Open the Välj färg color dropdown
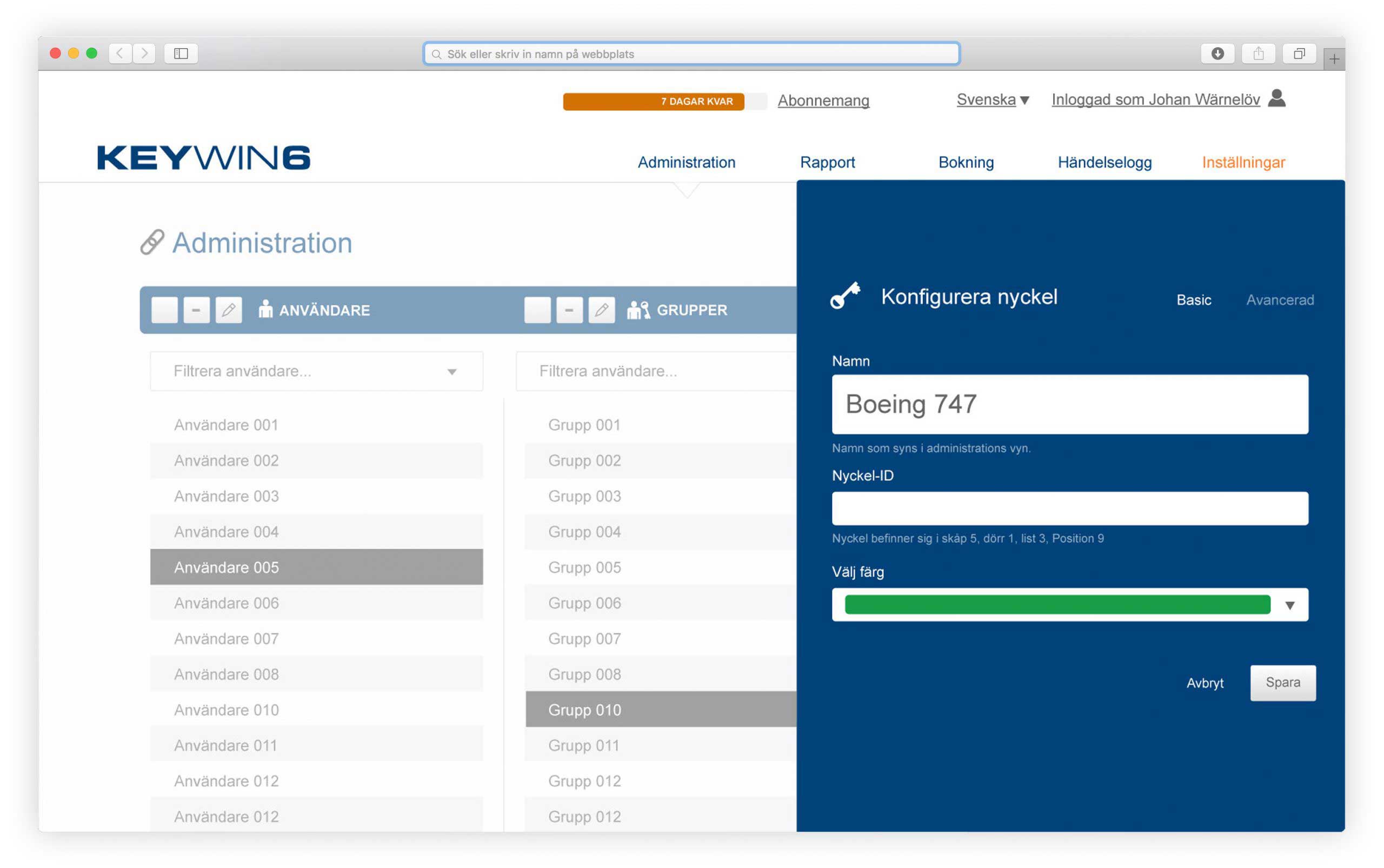This screenshot has height=868, width=1384. pyautogui.click(x=1289, y=605)
